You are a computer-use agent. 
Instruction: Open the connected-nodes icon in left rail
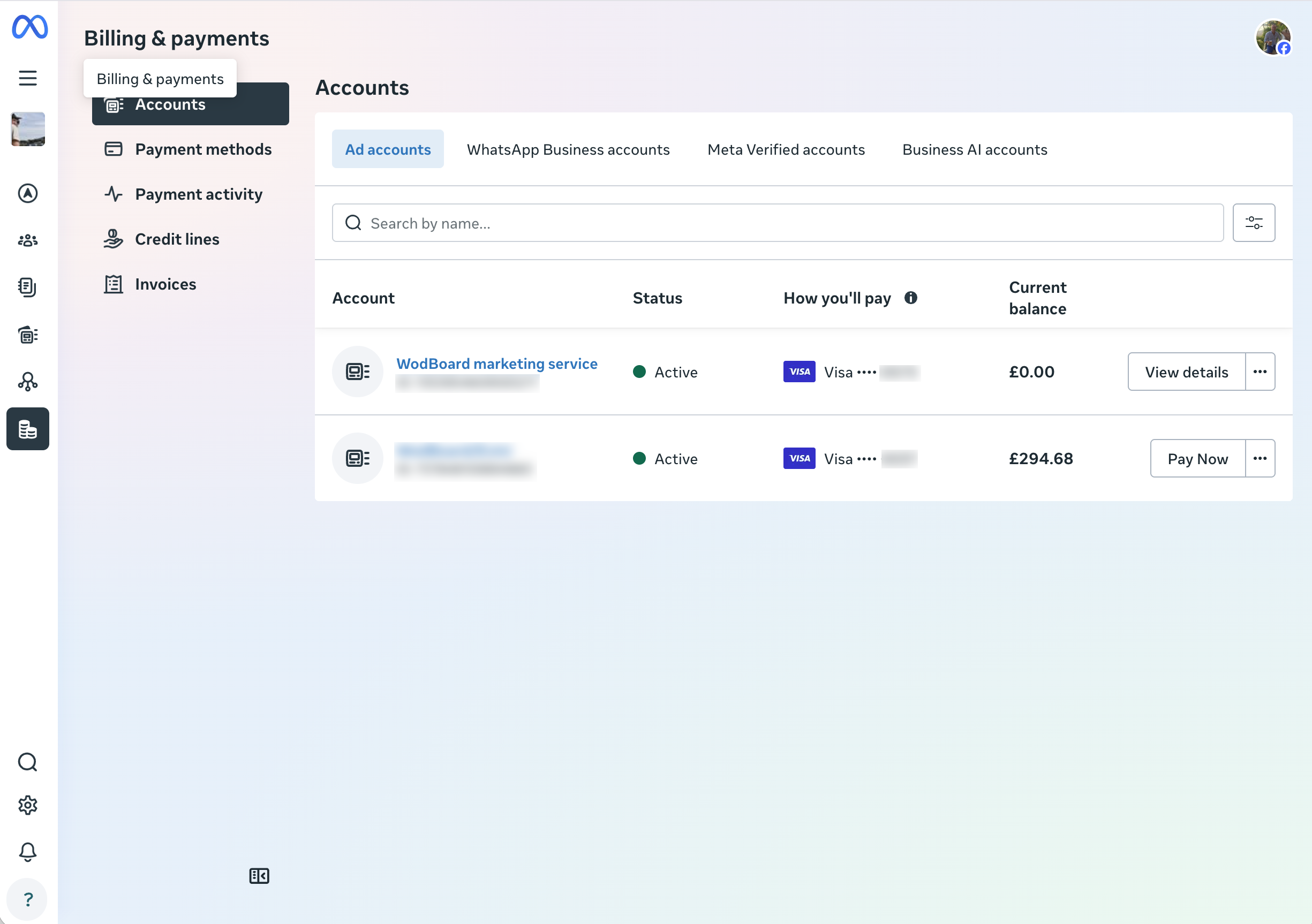pyautogui.click(x=27, y=382)
